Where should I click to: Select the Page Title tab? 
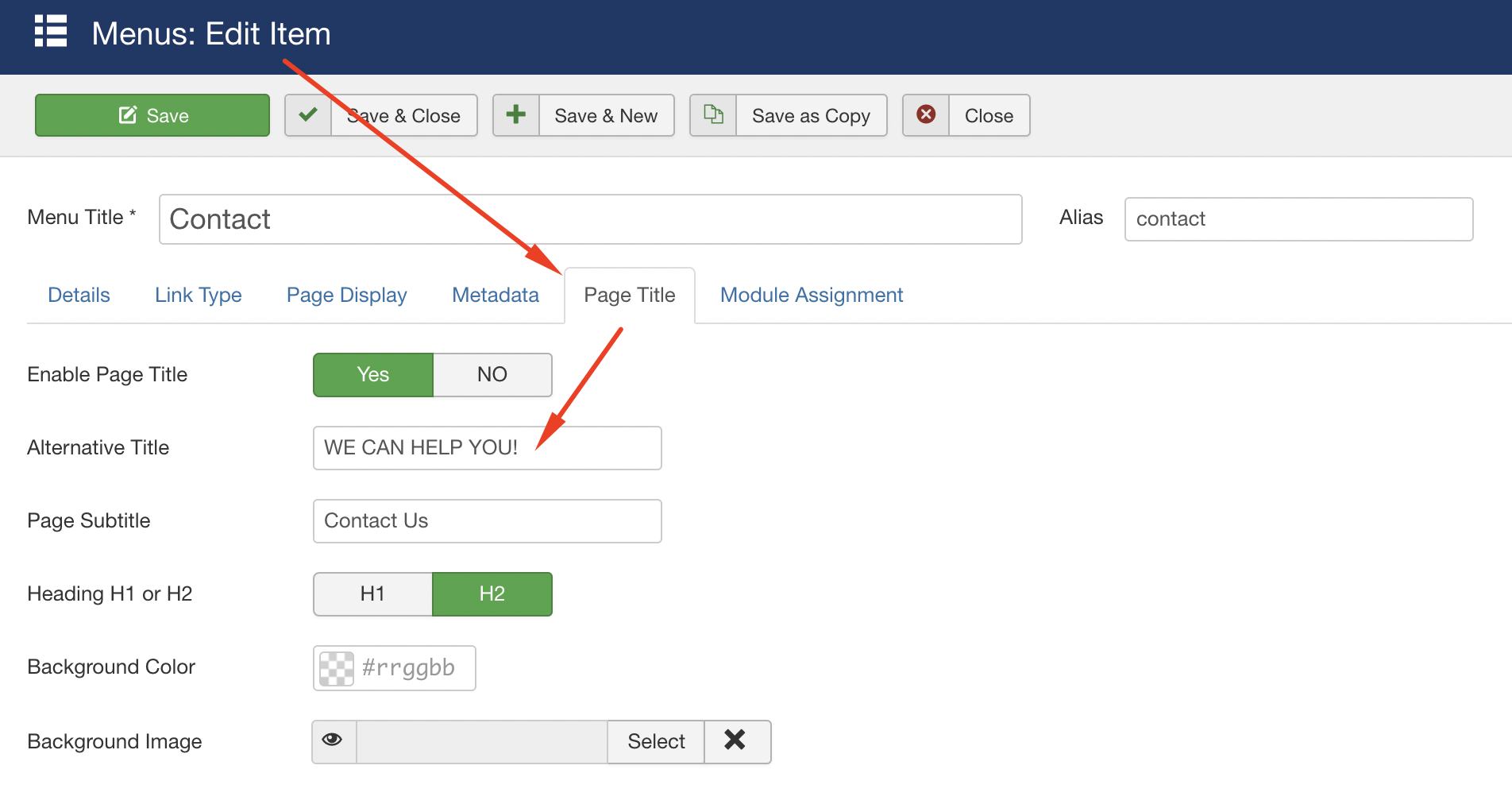coord(630,295)
